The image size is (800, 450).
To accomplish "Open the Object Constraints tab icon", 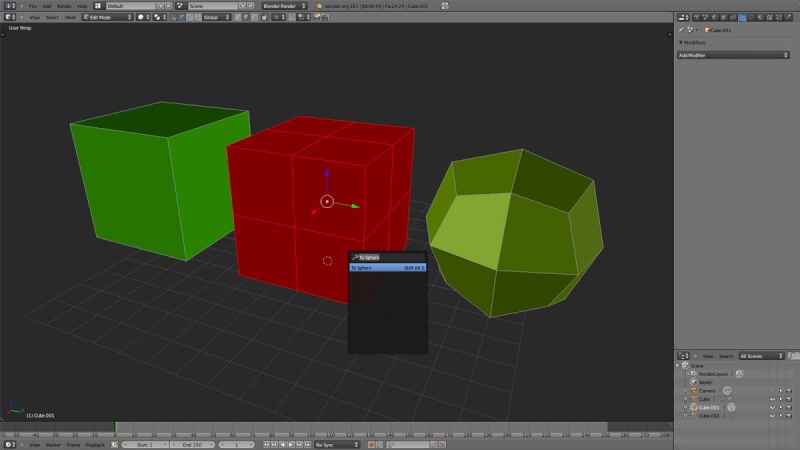I will 733,17.
